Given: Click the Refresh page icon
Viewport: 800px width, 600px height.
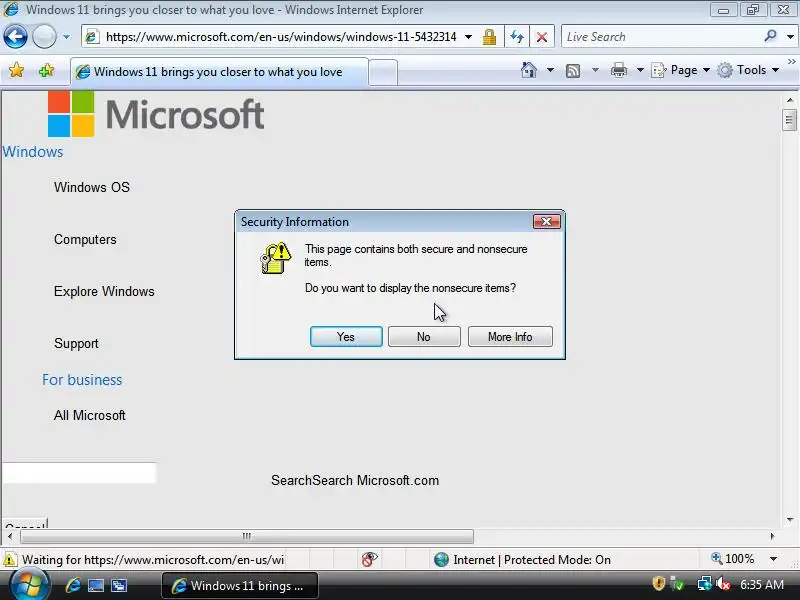Looking at the screenshot, I should (517, 37).
